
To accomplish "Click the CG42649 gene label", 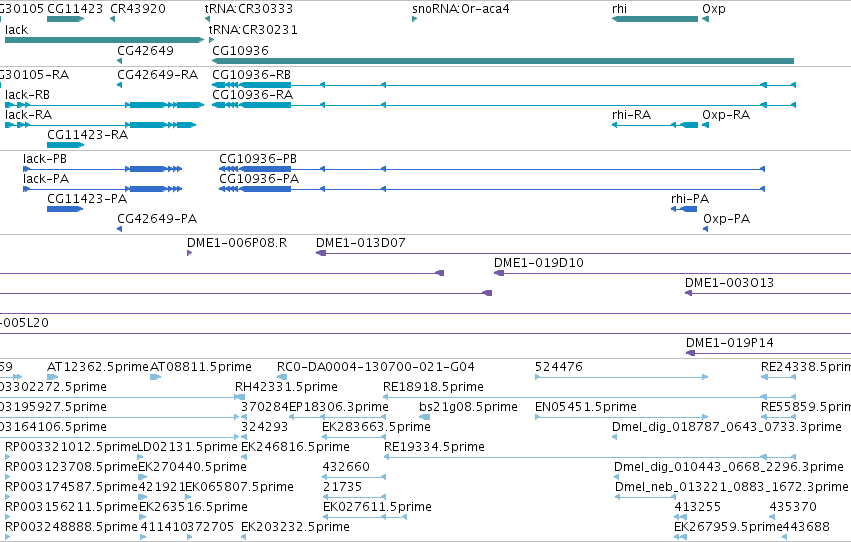I will (145, 50).
